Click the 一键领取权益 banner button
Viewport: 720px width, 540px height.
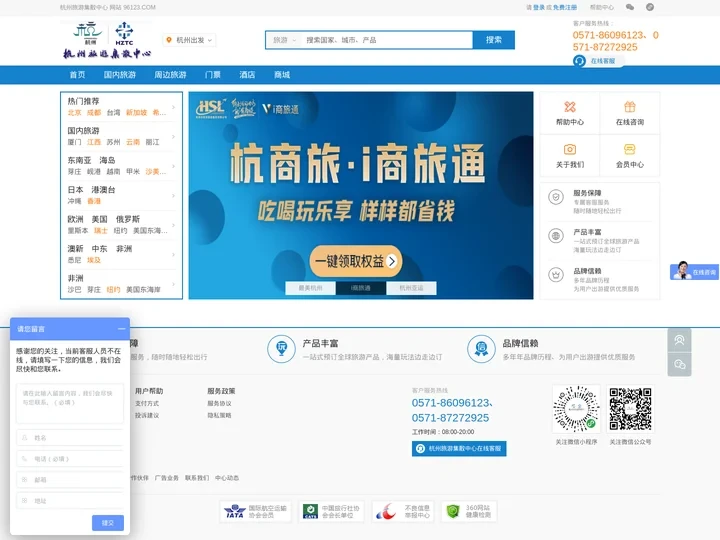point(356,261)
